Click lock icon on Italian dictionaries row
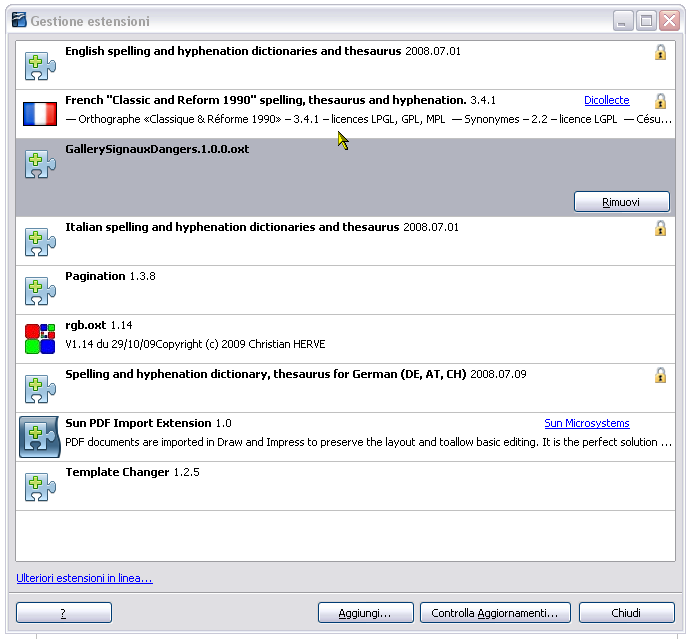The image size is (691, 639). pos(660,228)
